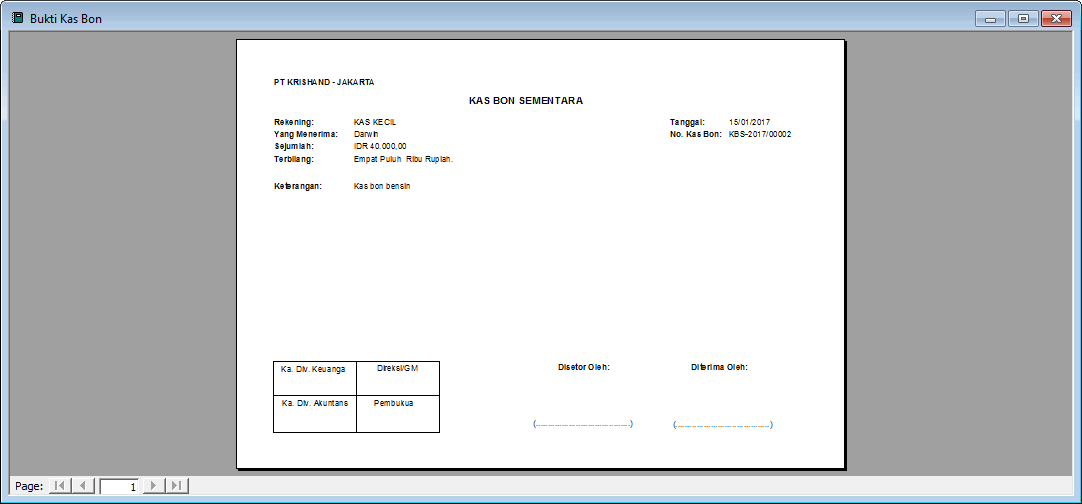1082x504 pixels.
Task: Go to the previous page
Action: [x=83, y=486]
